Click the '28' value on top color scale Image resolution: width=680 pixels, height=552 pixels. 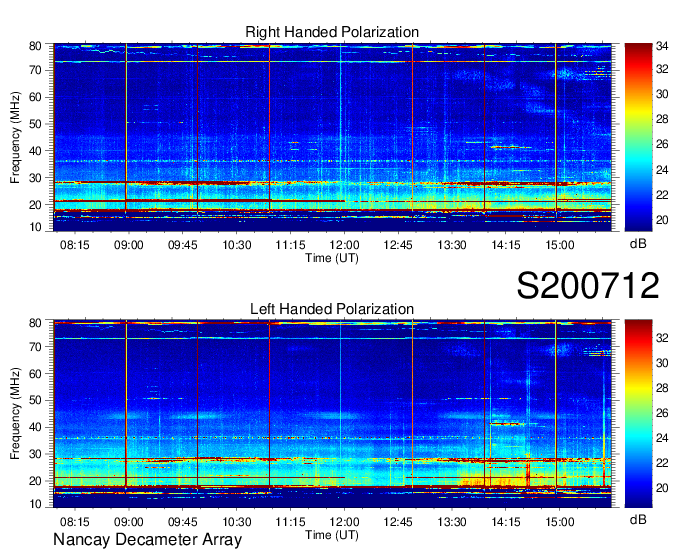pyautogui.click(x=662, y=119)
